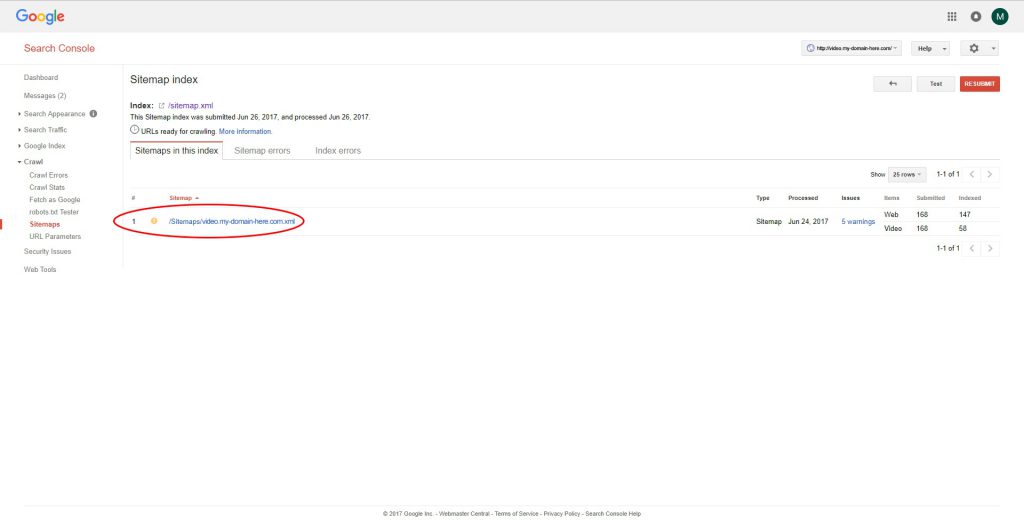This screenshot has width=1024, height=520.
Task: Click the red RESUBMIT button
Action: 980,84
